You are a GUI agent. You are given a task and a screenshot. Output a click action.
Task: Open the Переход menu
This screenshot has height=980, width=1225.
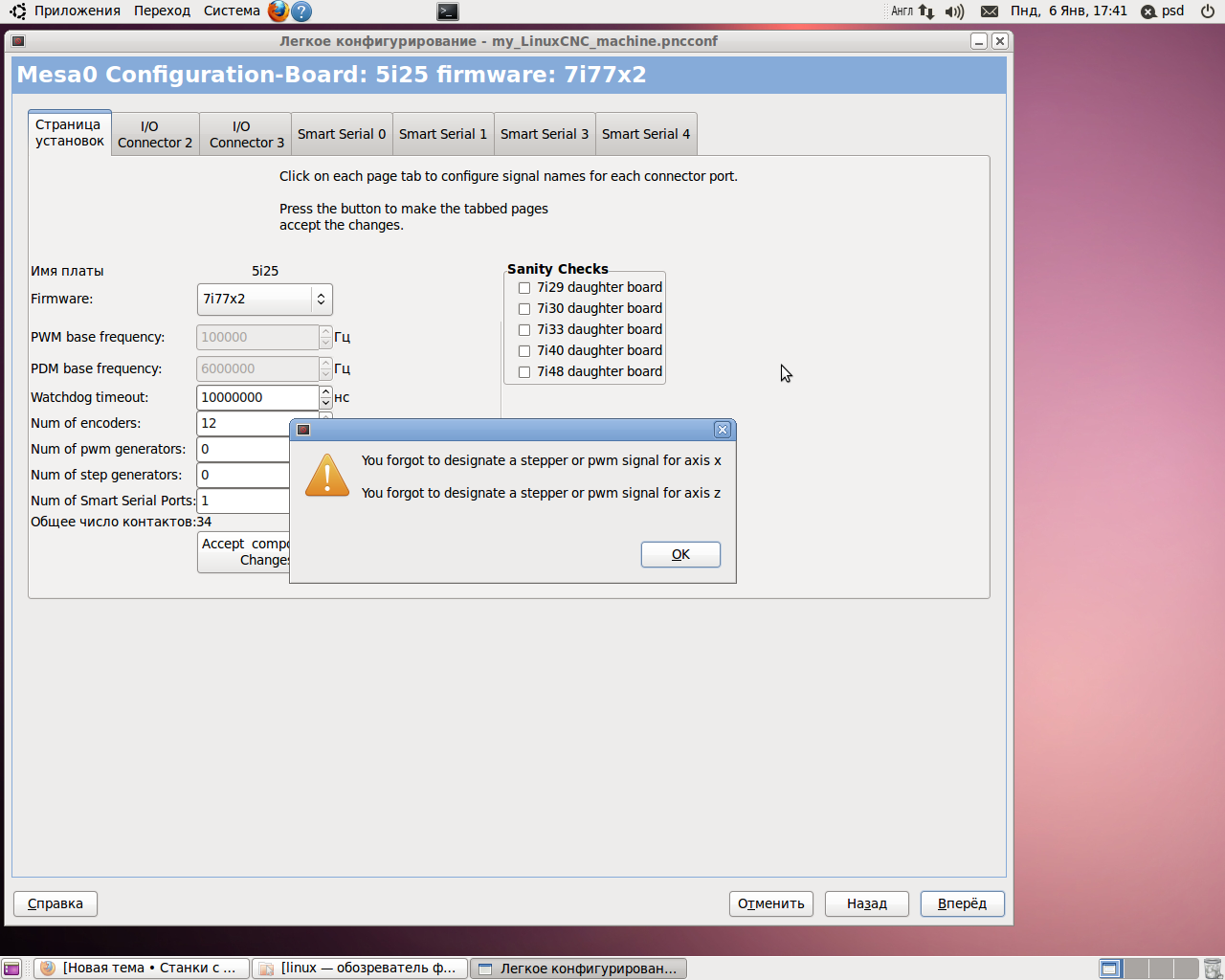coord(163,11)
